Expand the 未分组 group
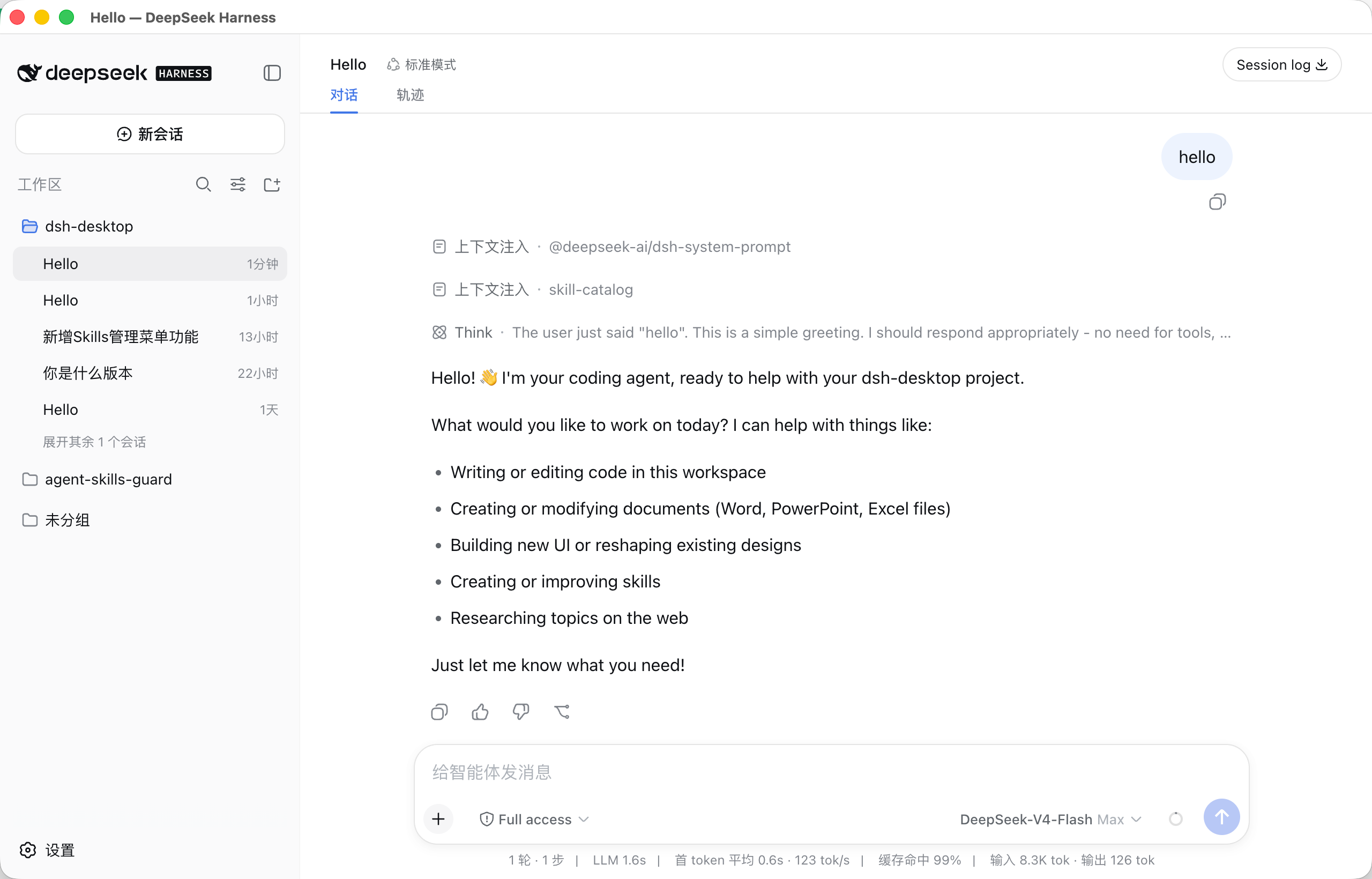The width and height of the screenshot is (1372, 879). point(150,519)
